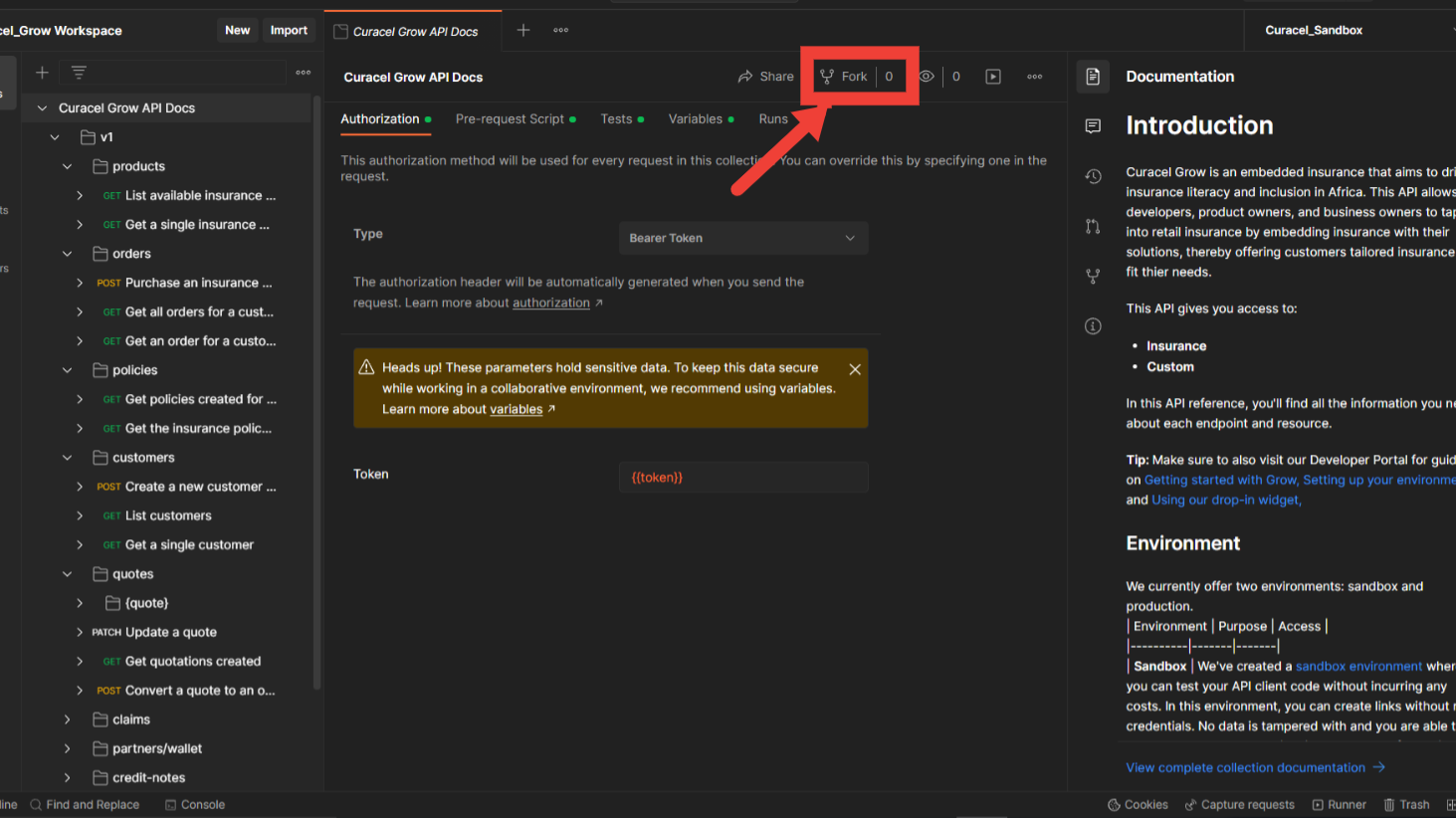The height and width of the screenshot is (818, 1456).
Task: Switch to Pre-request Script tab
Action: point(516,119)
